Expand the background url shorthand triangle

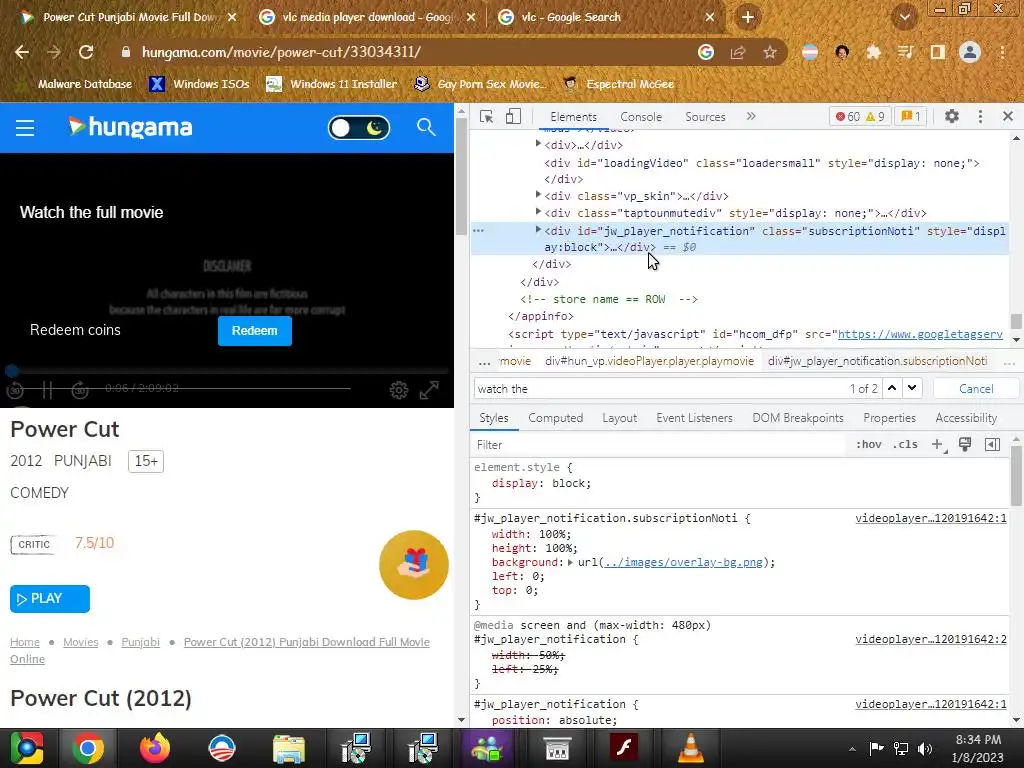pos(570,562)
